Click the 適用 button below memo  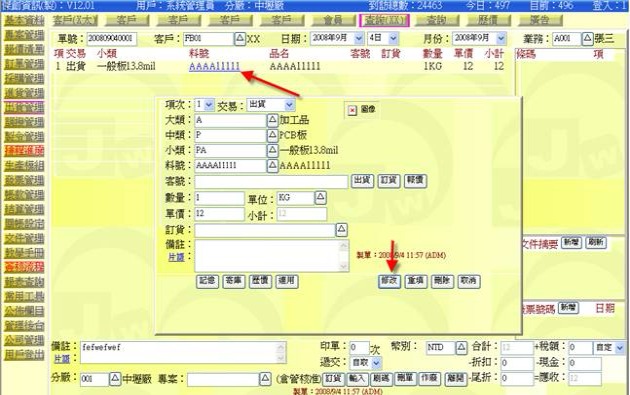pyautogui.click(x=287, y=281)
